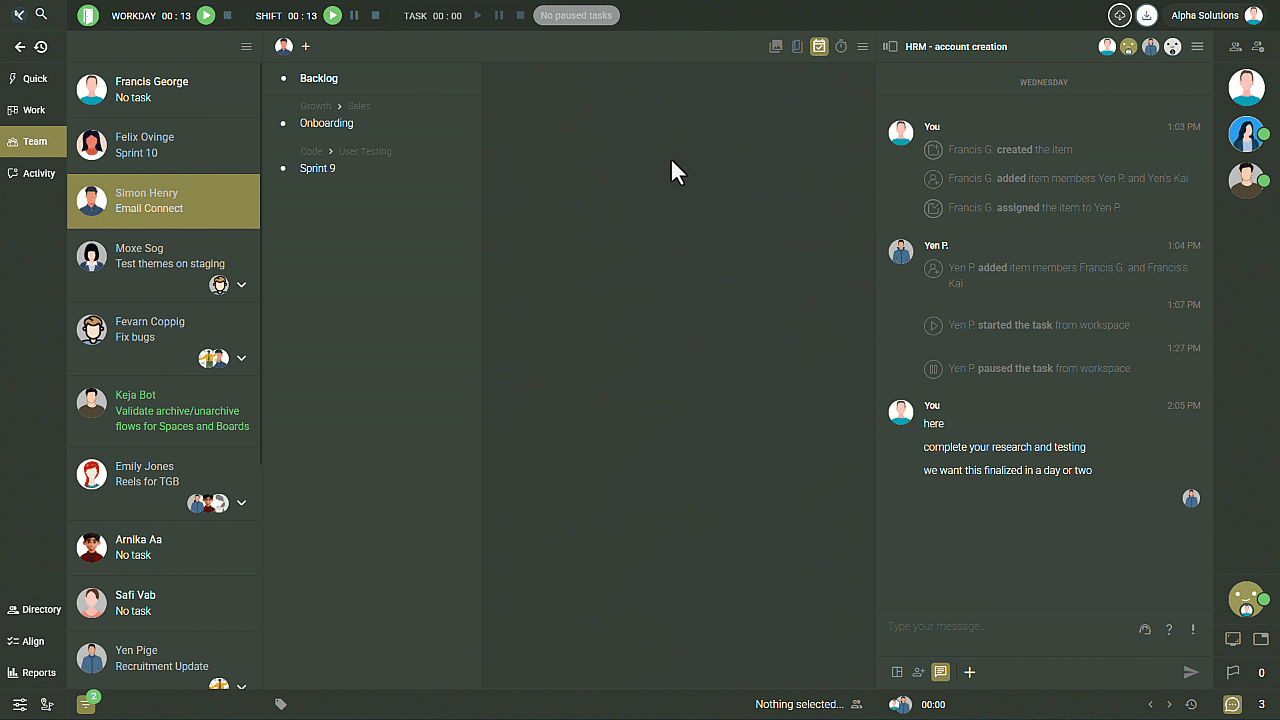The width and height of the screenshot is (1280, 720).
Task: Toggle the chat panel collapse icon beside HRM title
Action: click(890, 47)
